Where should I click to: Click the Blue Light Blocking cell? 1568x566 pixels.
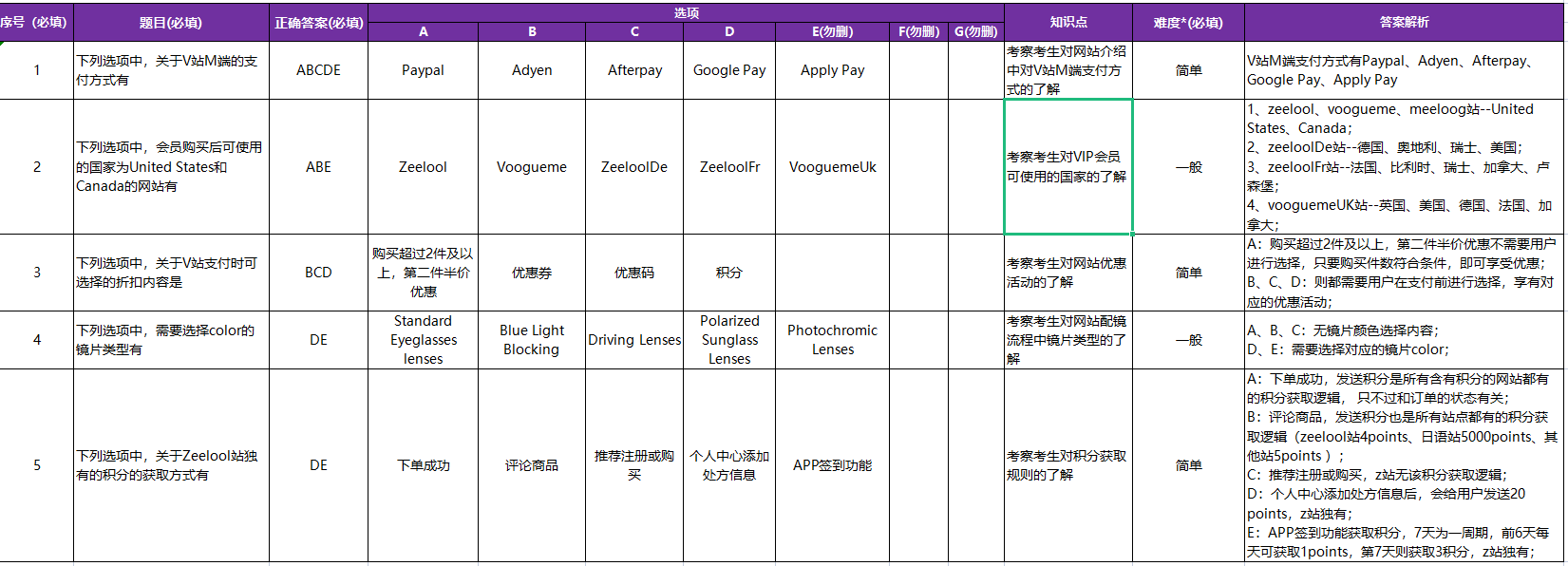coord(532,340)
